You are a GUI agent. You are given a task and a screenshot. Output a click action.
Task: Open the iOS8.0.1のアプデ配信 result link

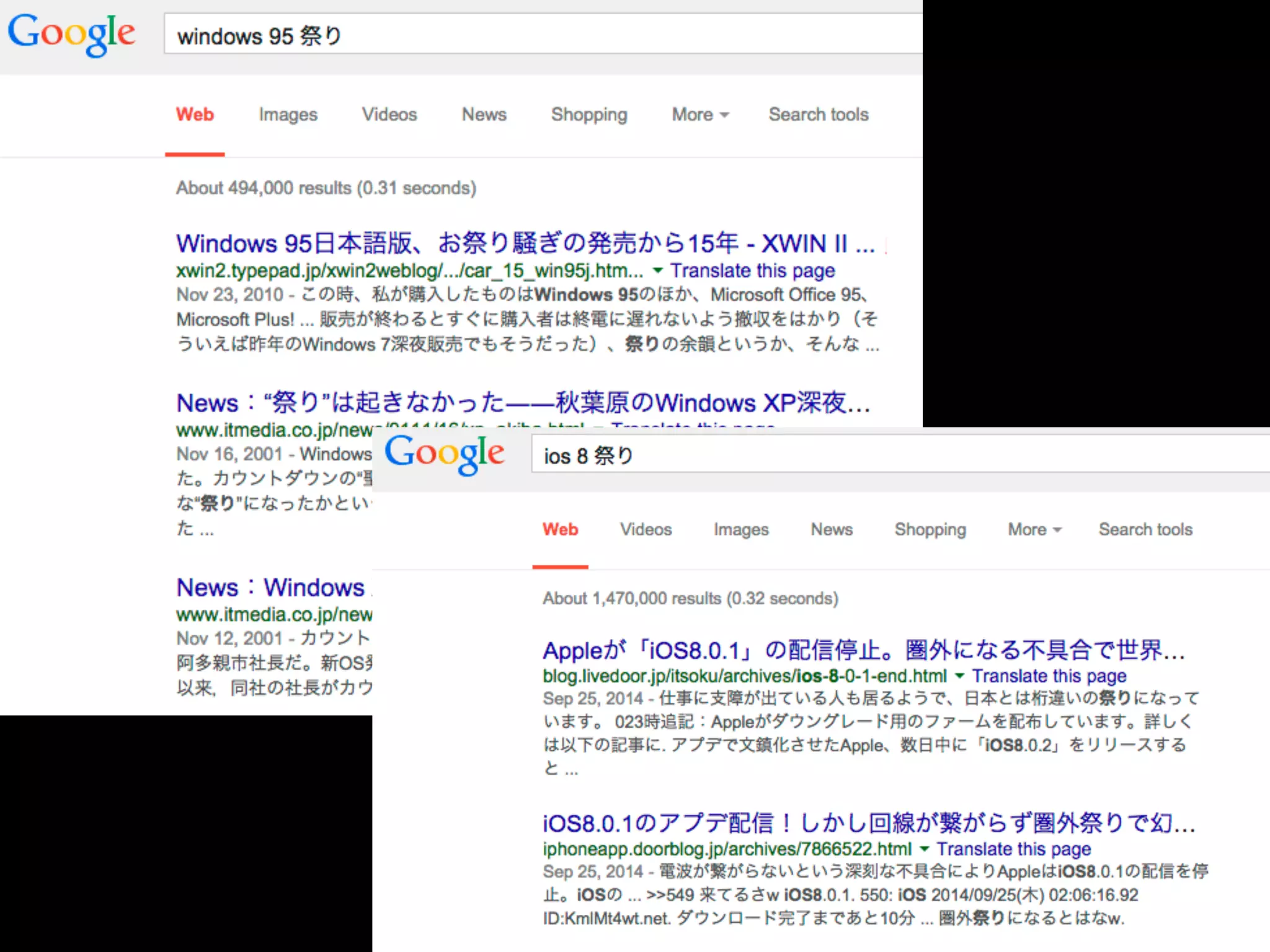pyautogui.click(x=868, y=823)
